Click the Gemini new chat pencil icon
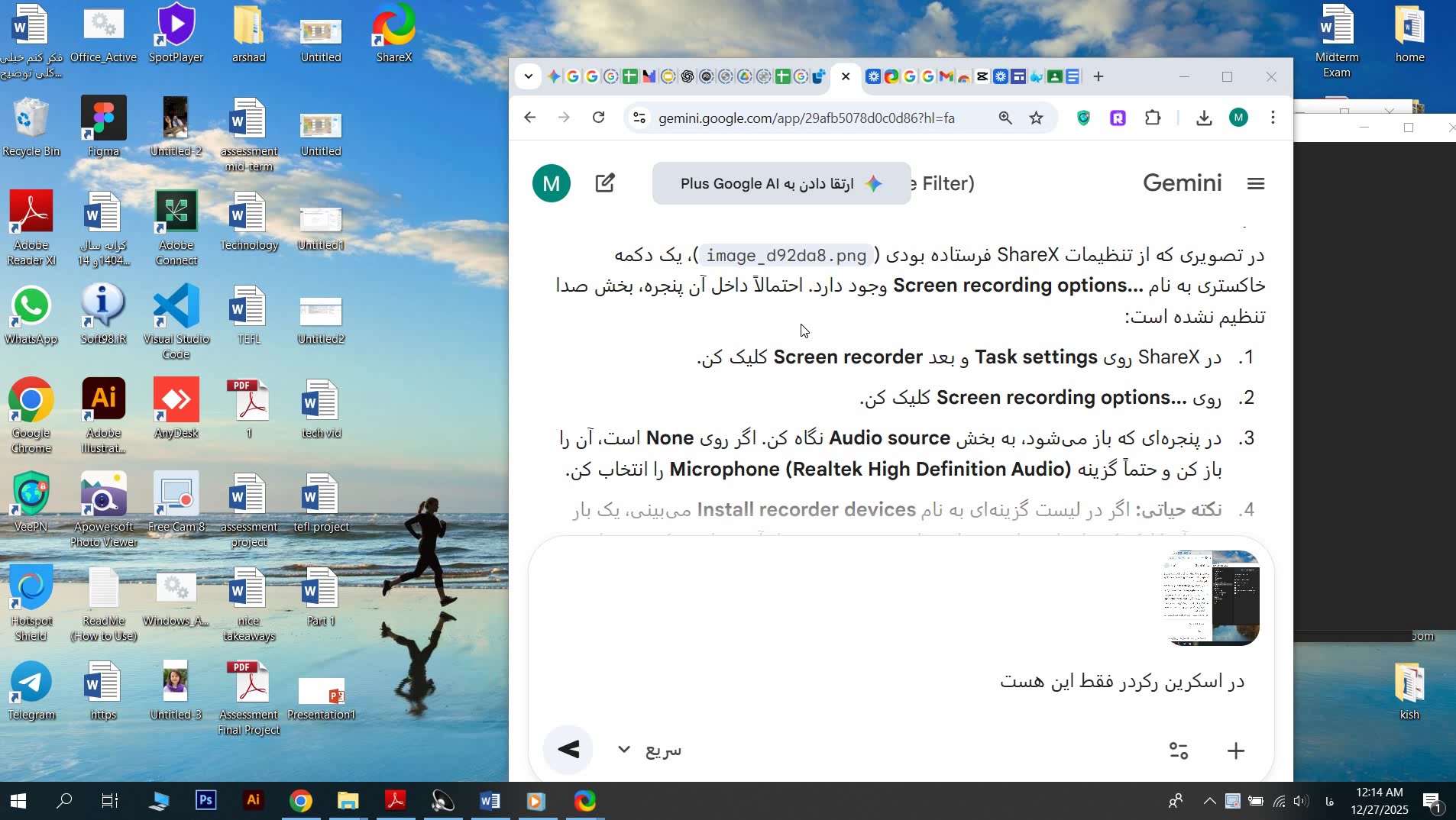This screenshot has width=1456, height=820. 605,183
